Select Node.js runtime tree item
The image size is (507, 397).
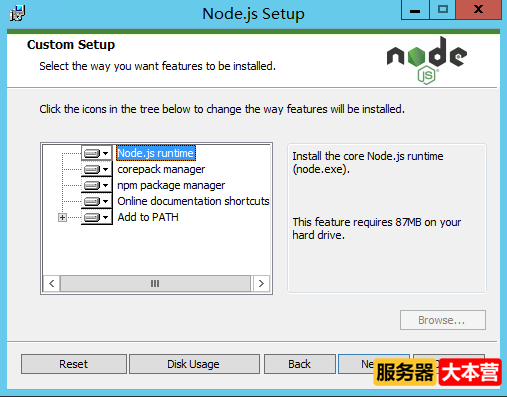(x=156, y=153)
